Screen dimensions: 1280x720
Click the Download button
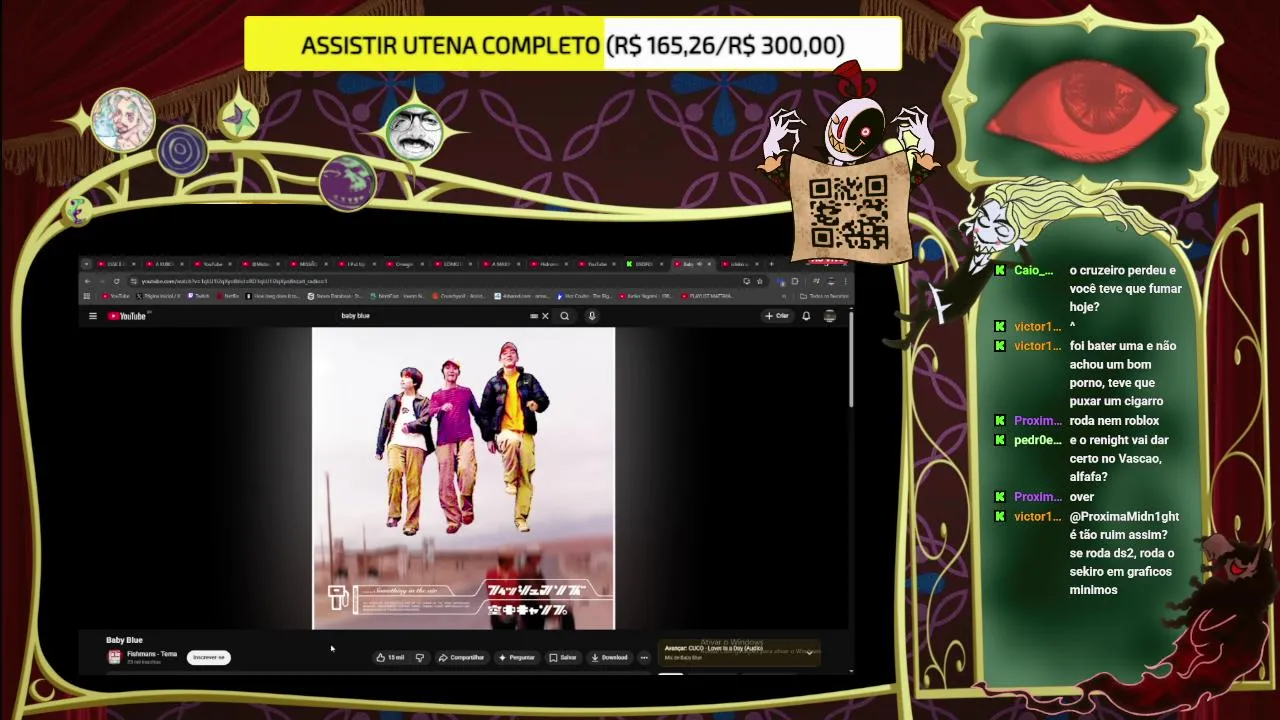pyautogui.click(x=609, y=657)
